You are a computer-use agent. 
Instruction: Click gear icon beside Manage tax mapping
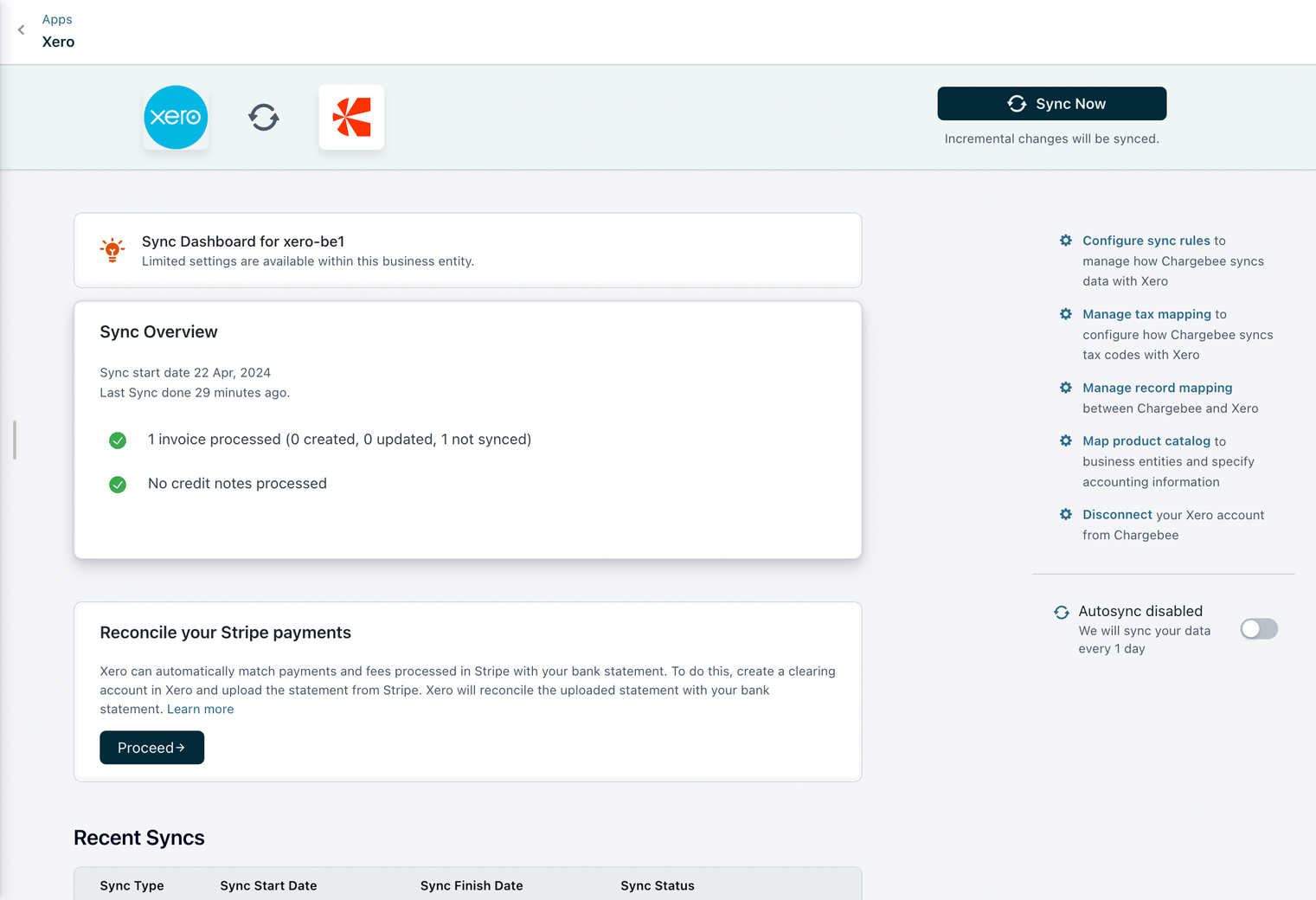[x=1066, y=314]
